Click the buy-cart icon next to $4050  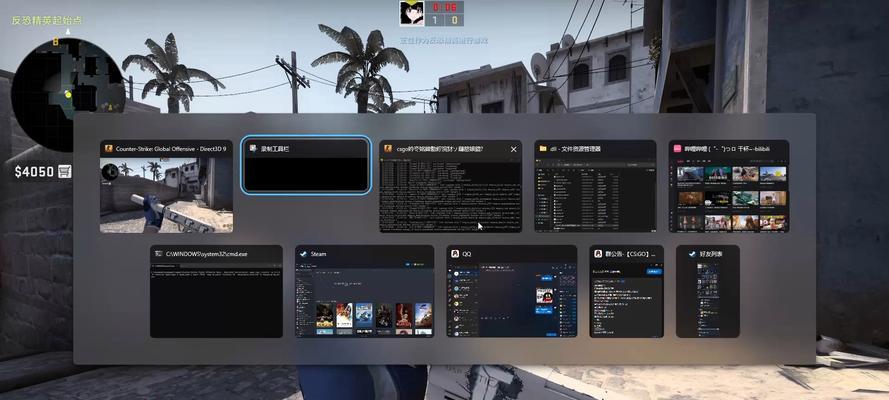[65, 172]
